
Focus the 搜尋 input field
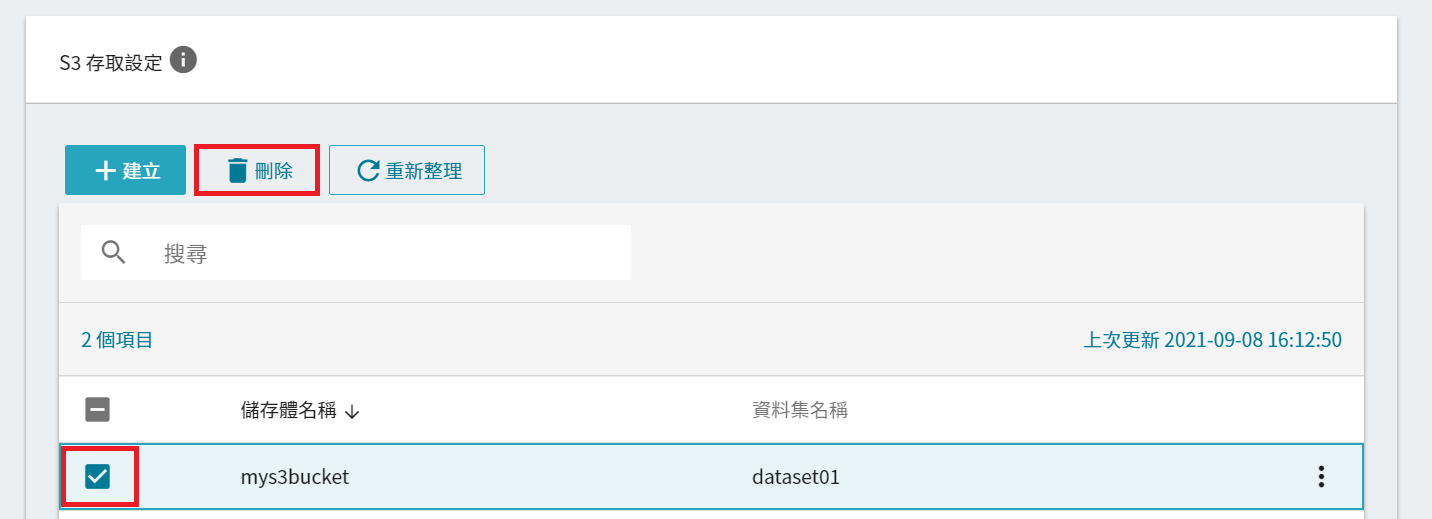point(356,252)
